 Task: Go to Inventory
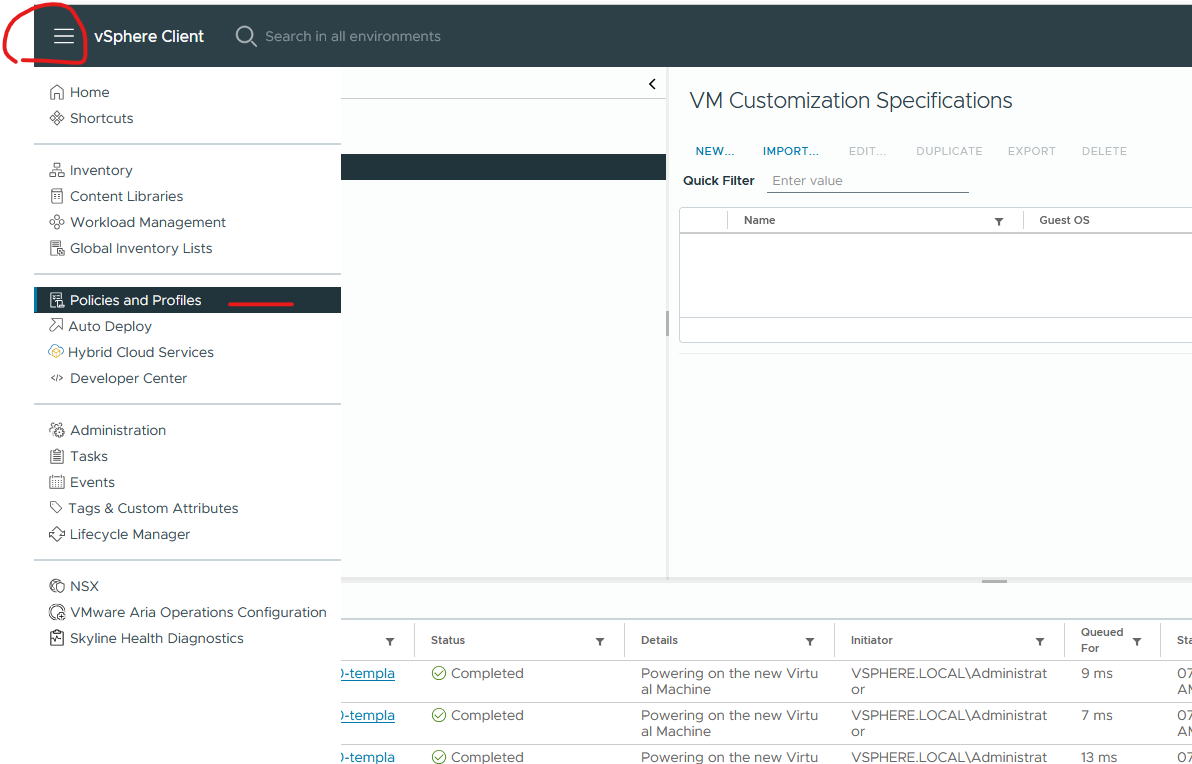click(x=101, y=170)
